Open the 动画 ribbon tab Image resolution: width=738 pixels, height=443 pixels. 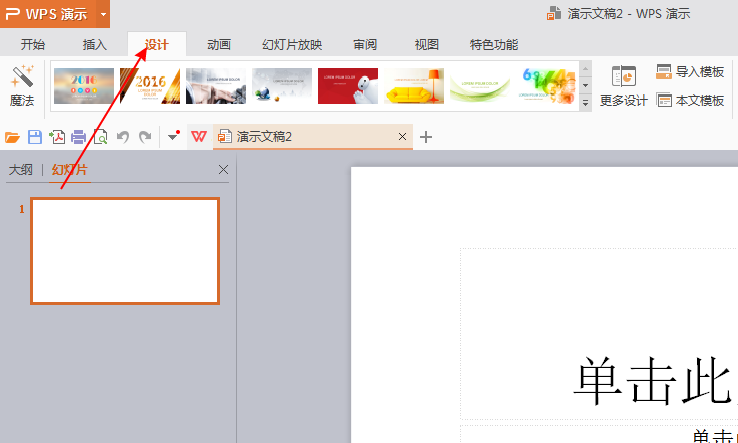pyautogui.click(x=219, y=45)
